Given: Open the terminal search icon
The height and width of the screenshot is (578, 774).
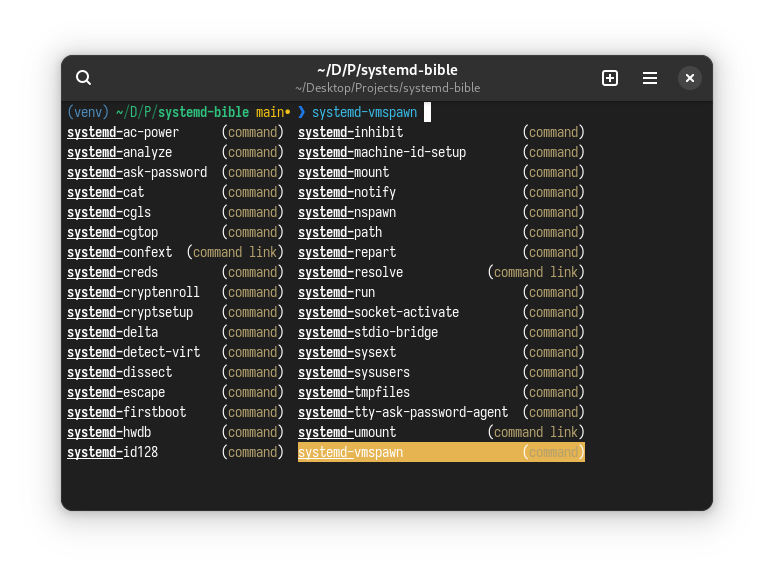Looking at the screenshot, I should tap(84, 78).
